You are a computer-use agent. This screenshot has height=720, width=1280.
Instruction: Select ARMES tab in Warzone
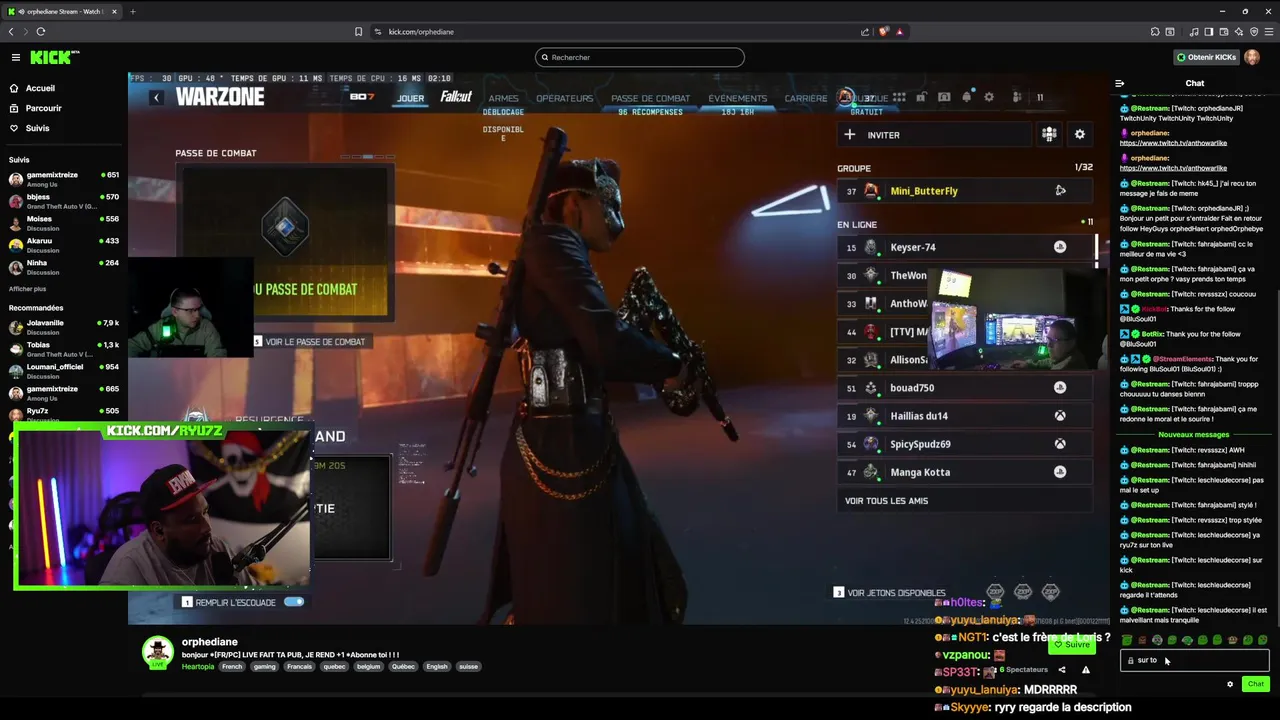(503, 98)
